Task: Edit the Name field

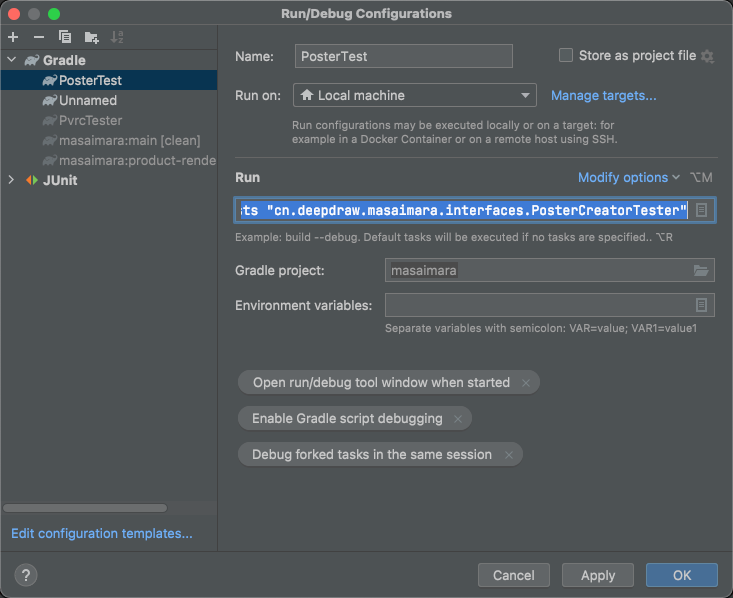Action: tap(403, 56)
